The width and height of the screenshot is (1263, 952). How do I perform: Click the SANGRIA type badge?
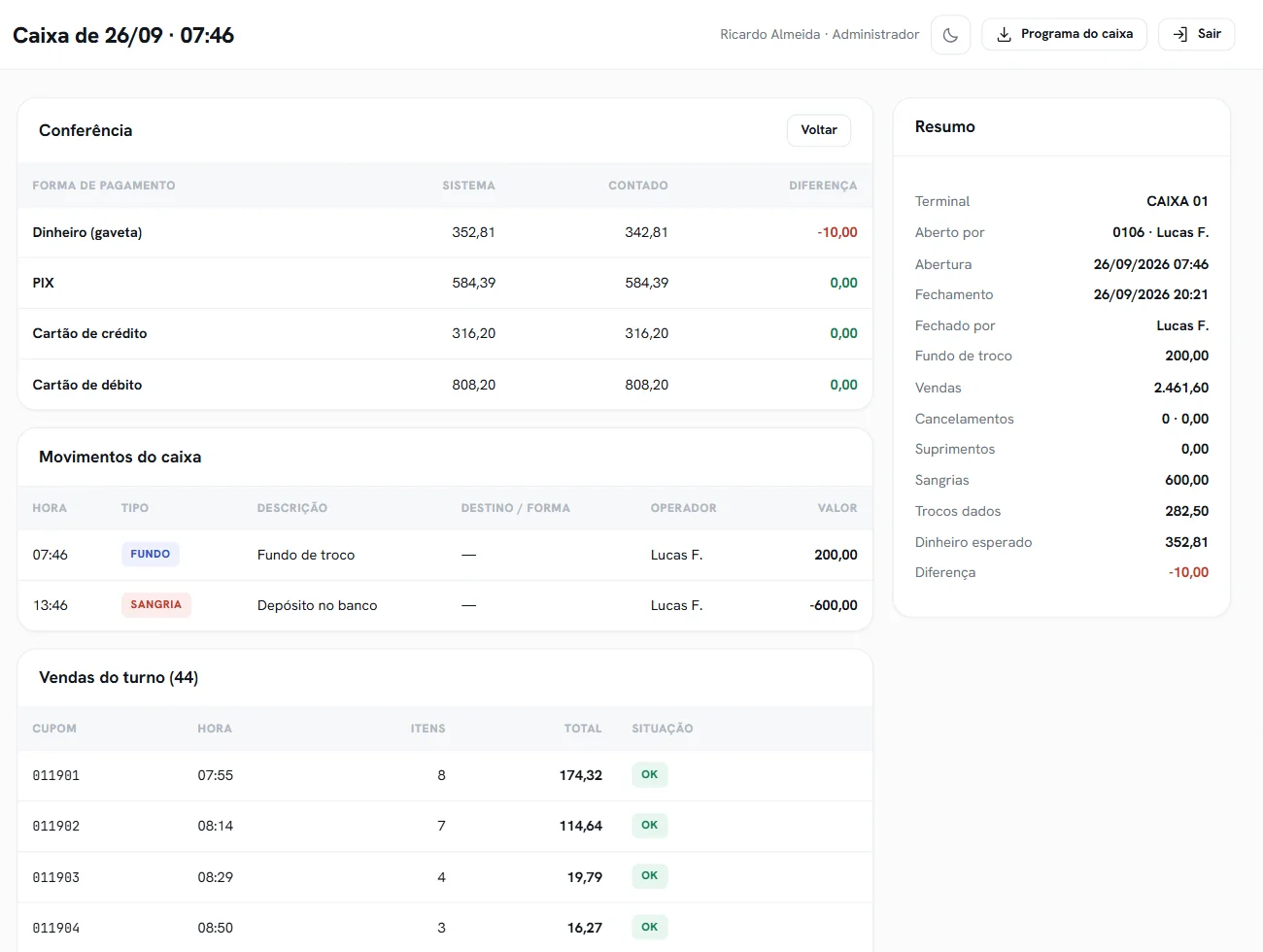pos(156,605)
